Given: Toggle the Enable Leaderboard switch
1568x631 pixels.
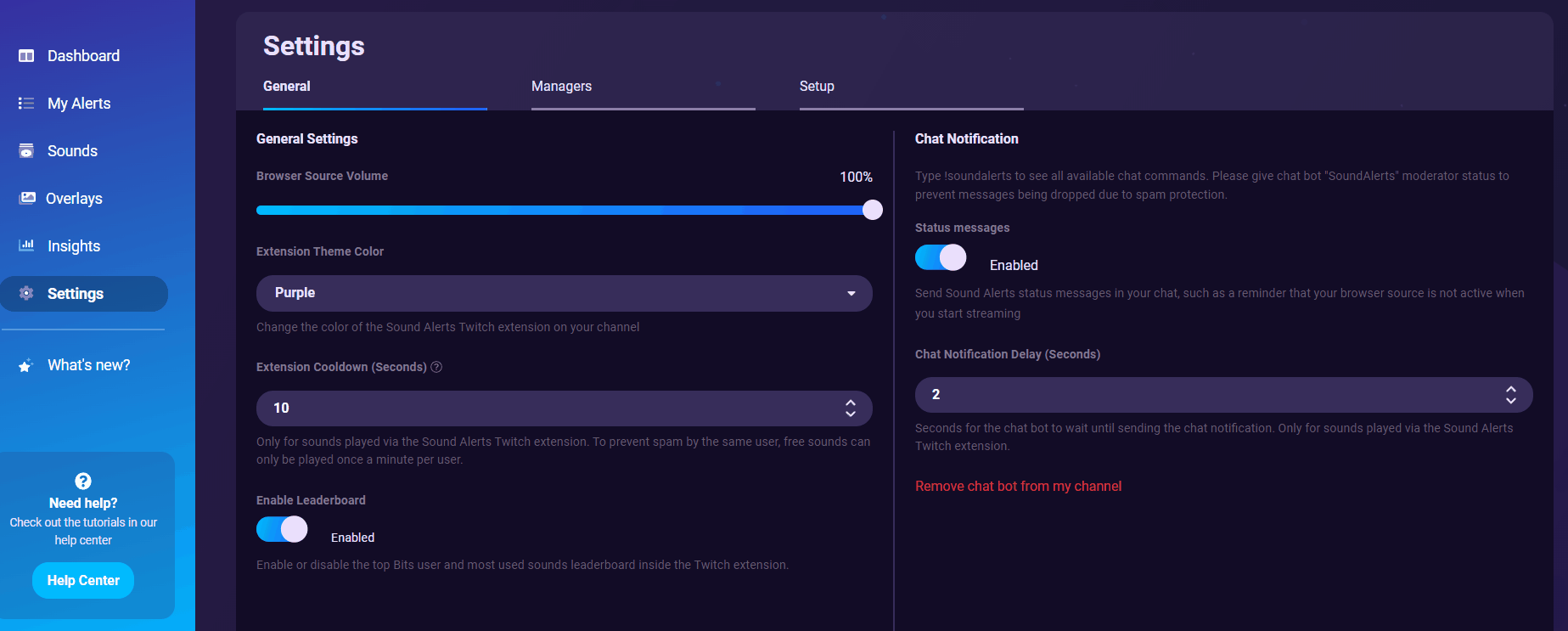Looking at the screenshot, I should tap(282, 529).
